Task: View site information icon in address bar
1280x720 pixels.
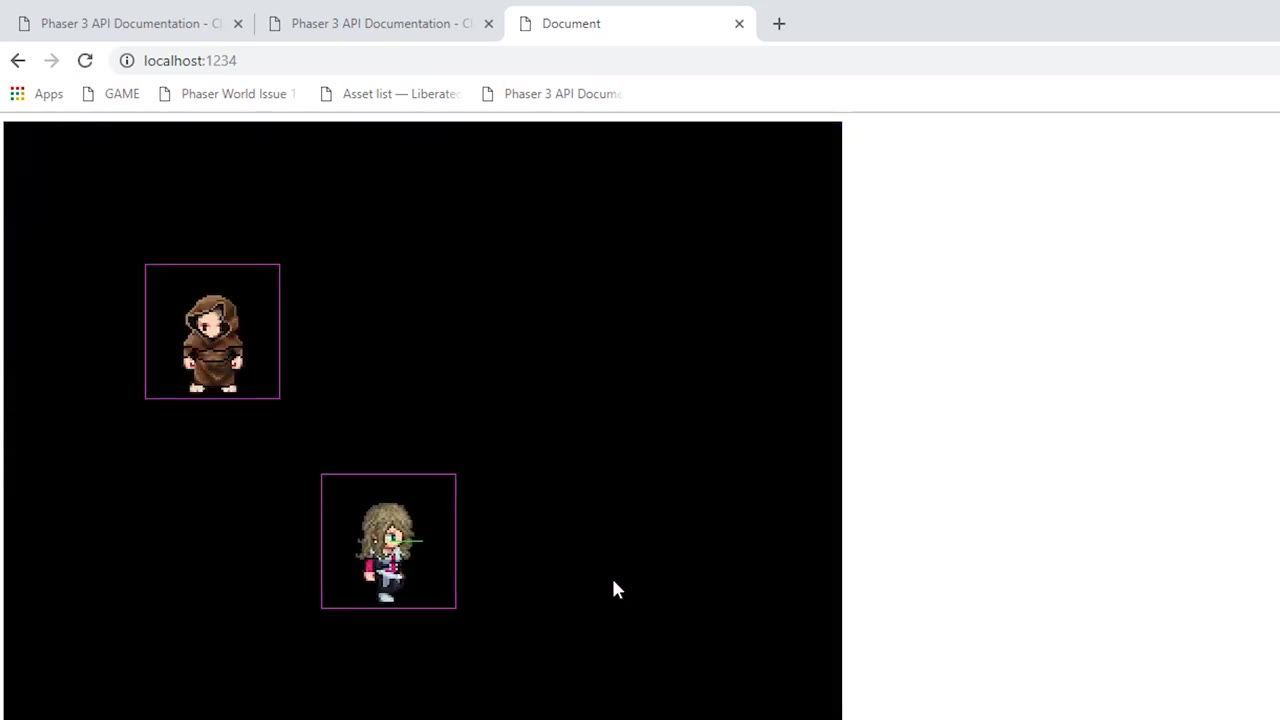Action: (127, 61)
